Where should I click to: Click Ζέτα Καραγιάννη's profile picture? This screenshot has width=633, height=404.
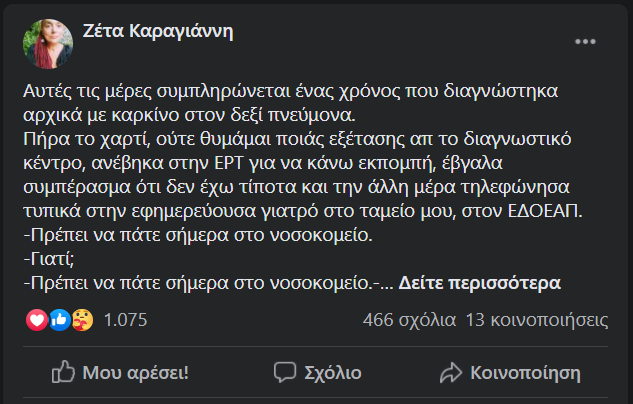(48, 44)
